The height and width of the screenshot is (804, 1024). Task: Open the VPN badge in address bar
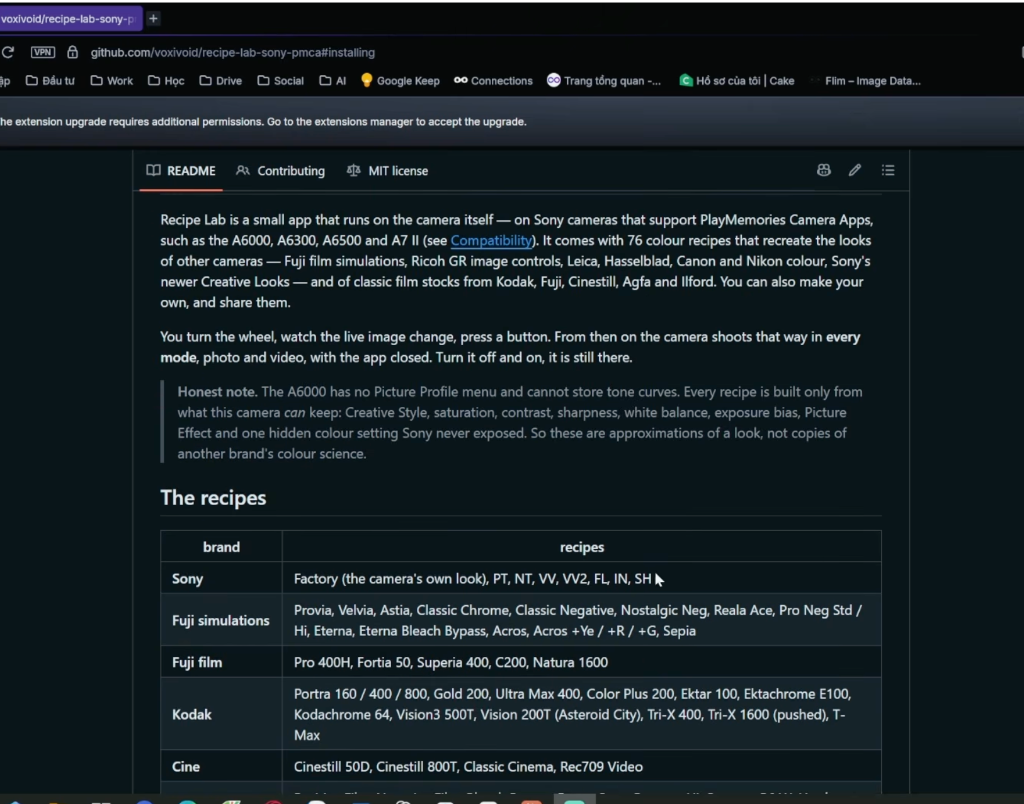coord(43,52)
